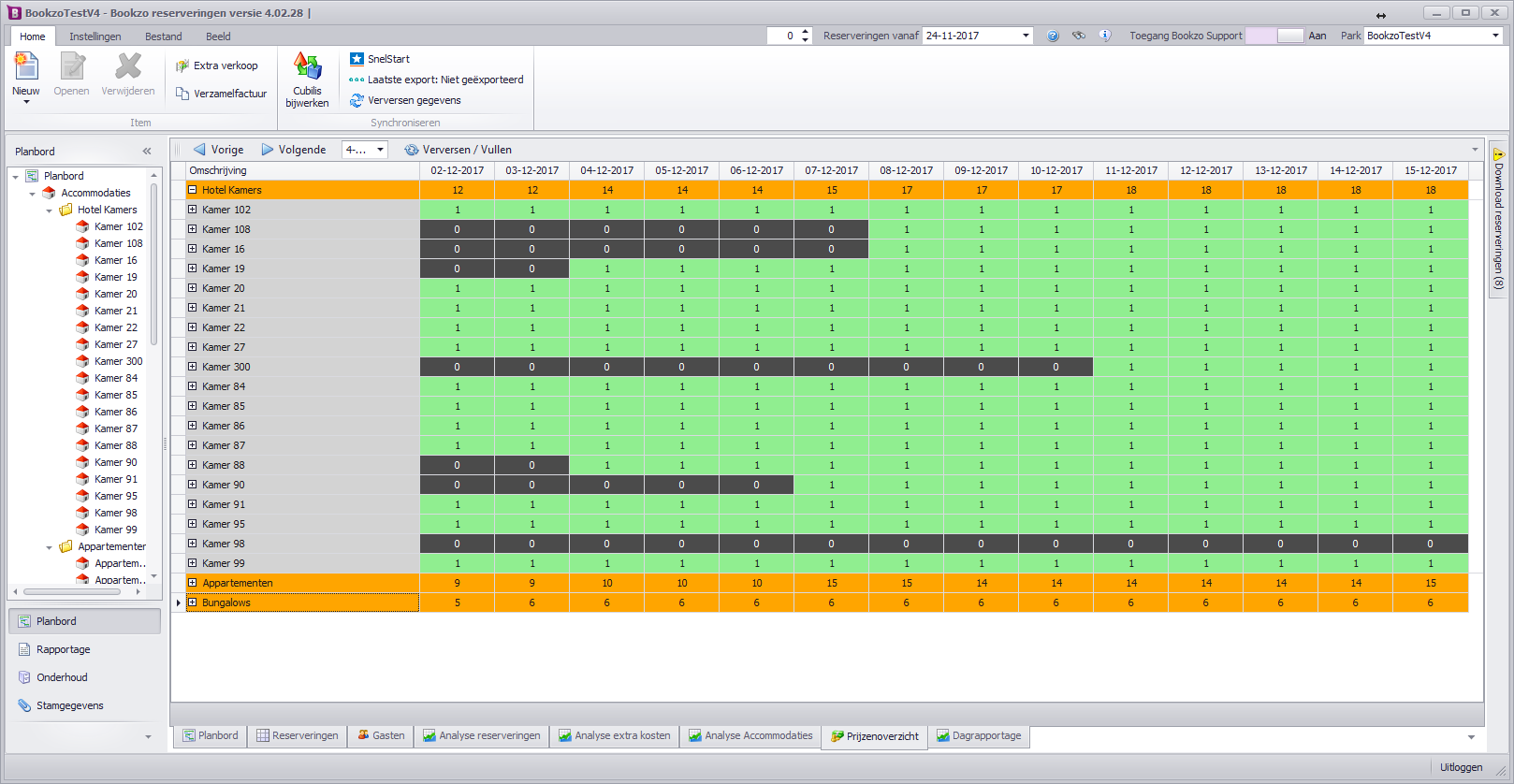Collapse Planbord panel with double chevron
Screen dimensions: 1514x784
point(147,151)
